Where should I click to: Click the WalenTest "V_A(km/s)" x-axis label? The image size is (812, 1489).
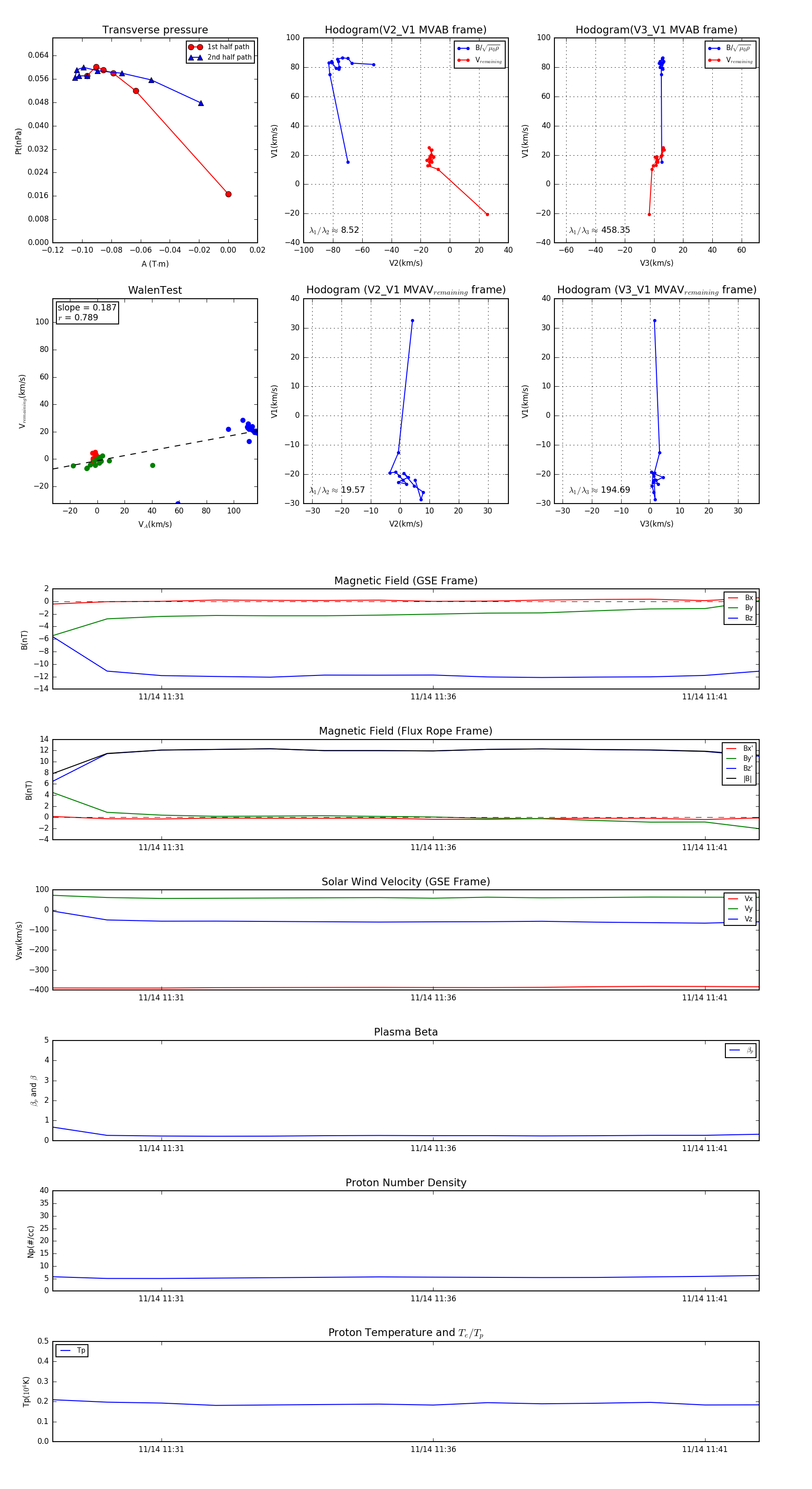click(x=155, y=524)
